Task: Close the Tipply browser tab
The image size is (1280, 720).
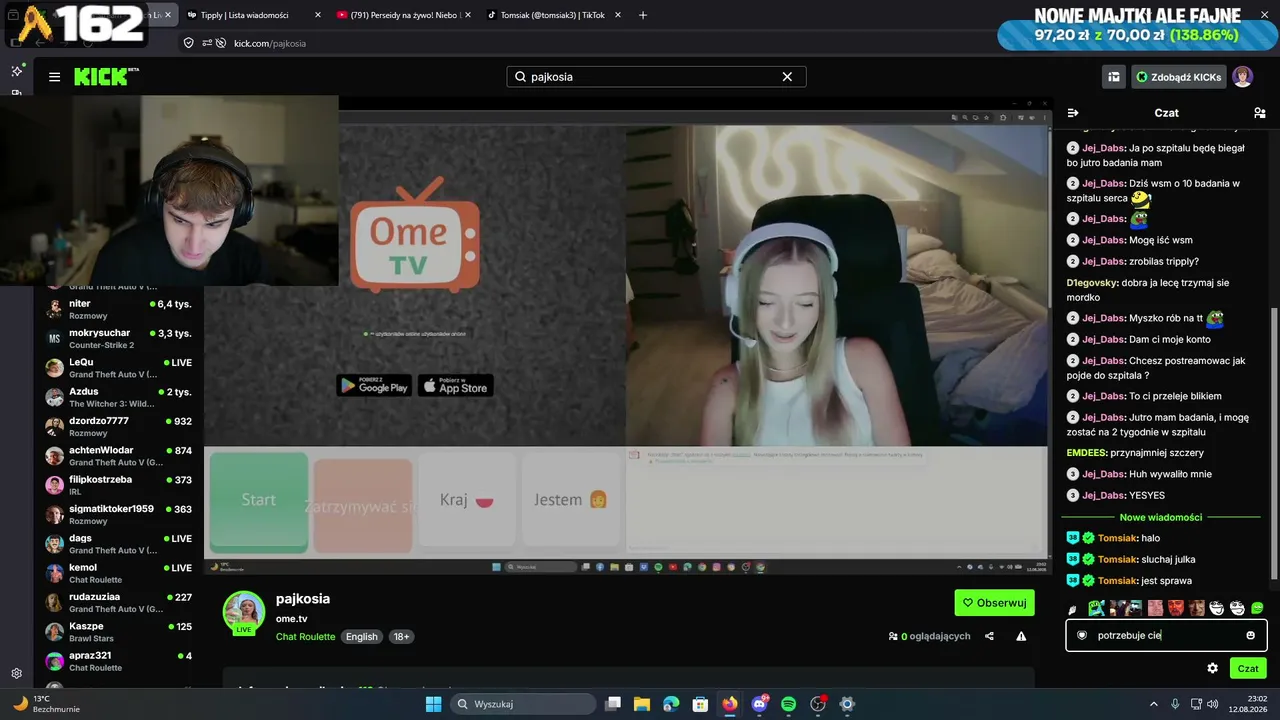Action: [318, 15]
